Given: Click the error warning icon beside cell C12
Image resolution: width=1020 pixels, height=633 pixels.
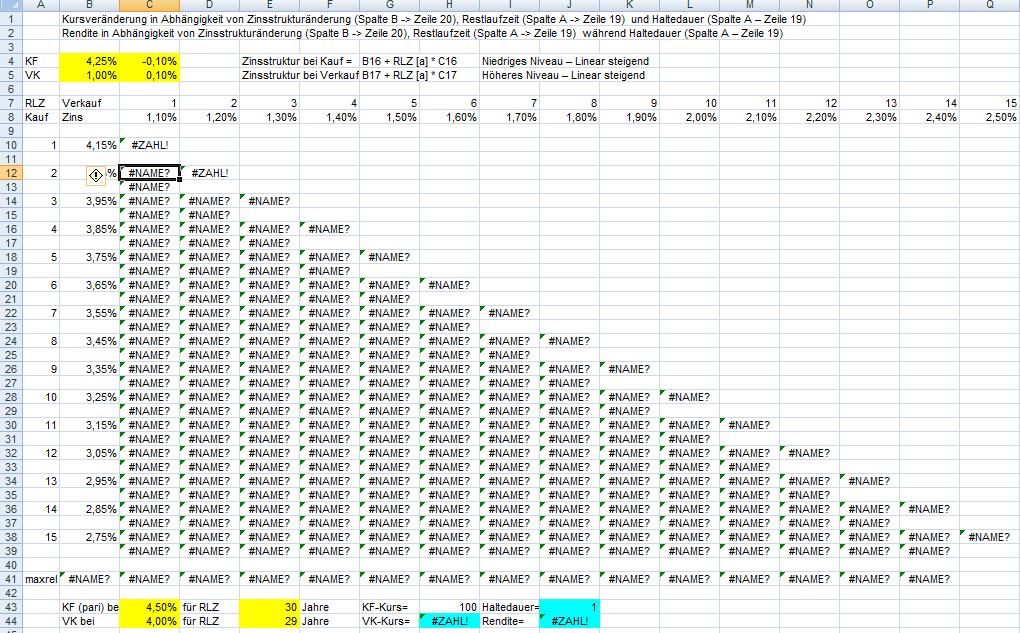Looking at the screenshot, I should point(97,173).
